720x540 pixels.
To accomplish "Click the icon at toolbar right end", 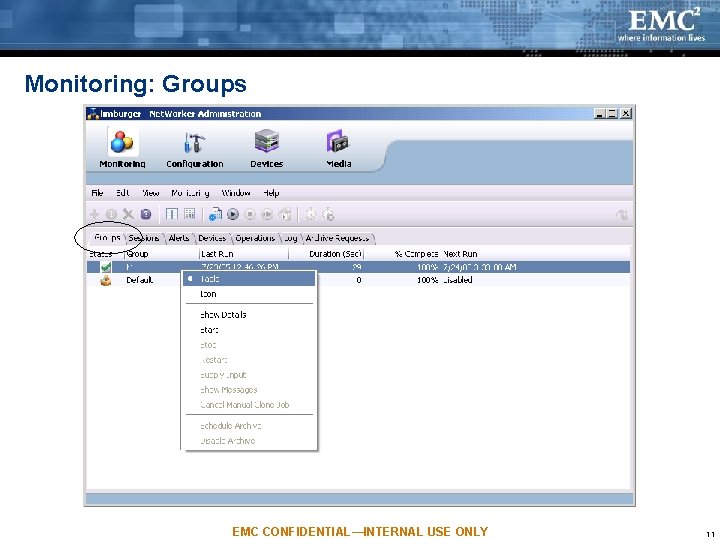I will click(622, 214).
